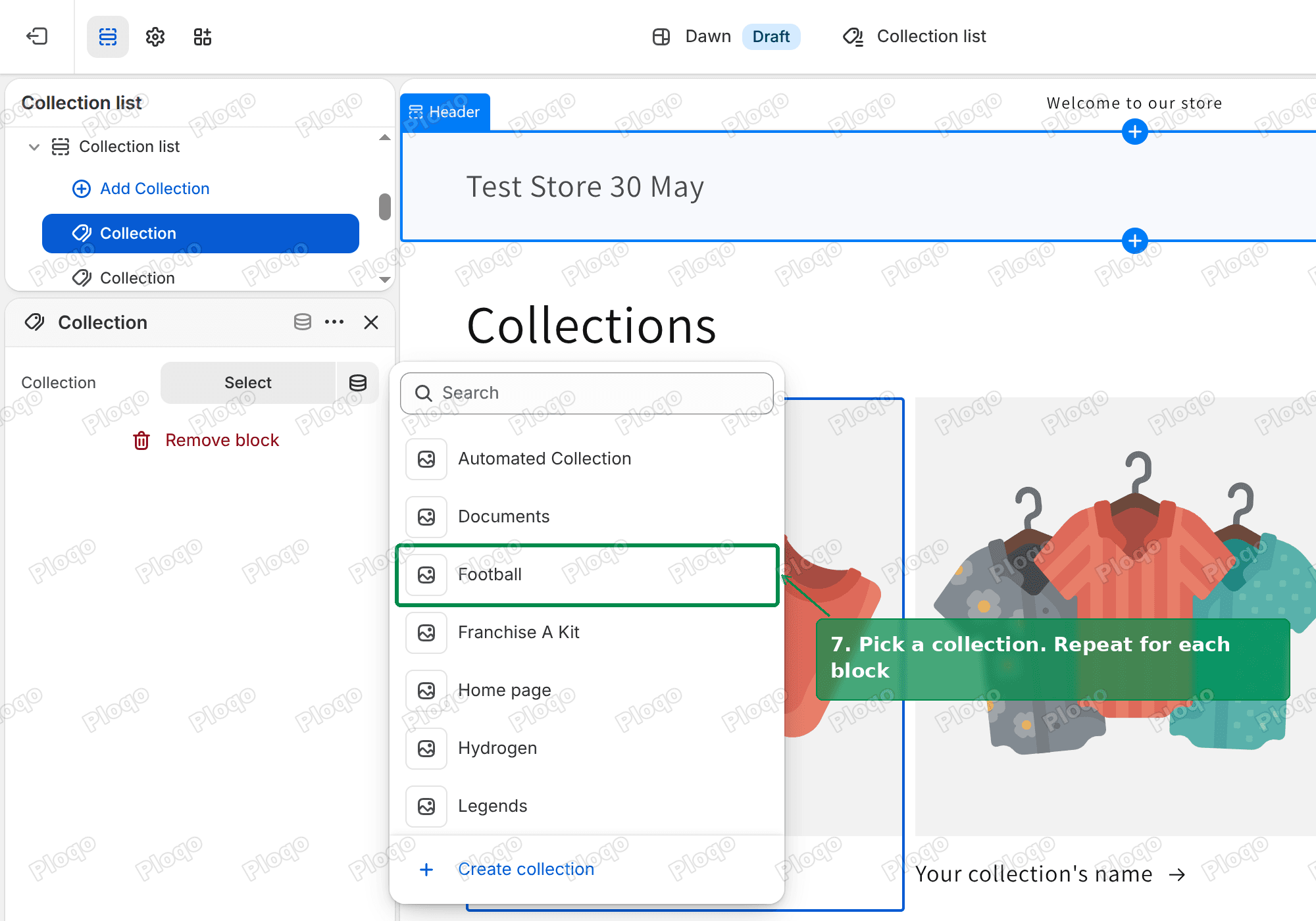Screen dimensions: 1316x921
Task: Click the plus icon beside Create collection
Action: tap(426, 870)
